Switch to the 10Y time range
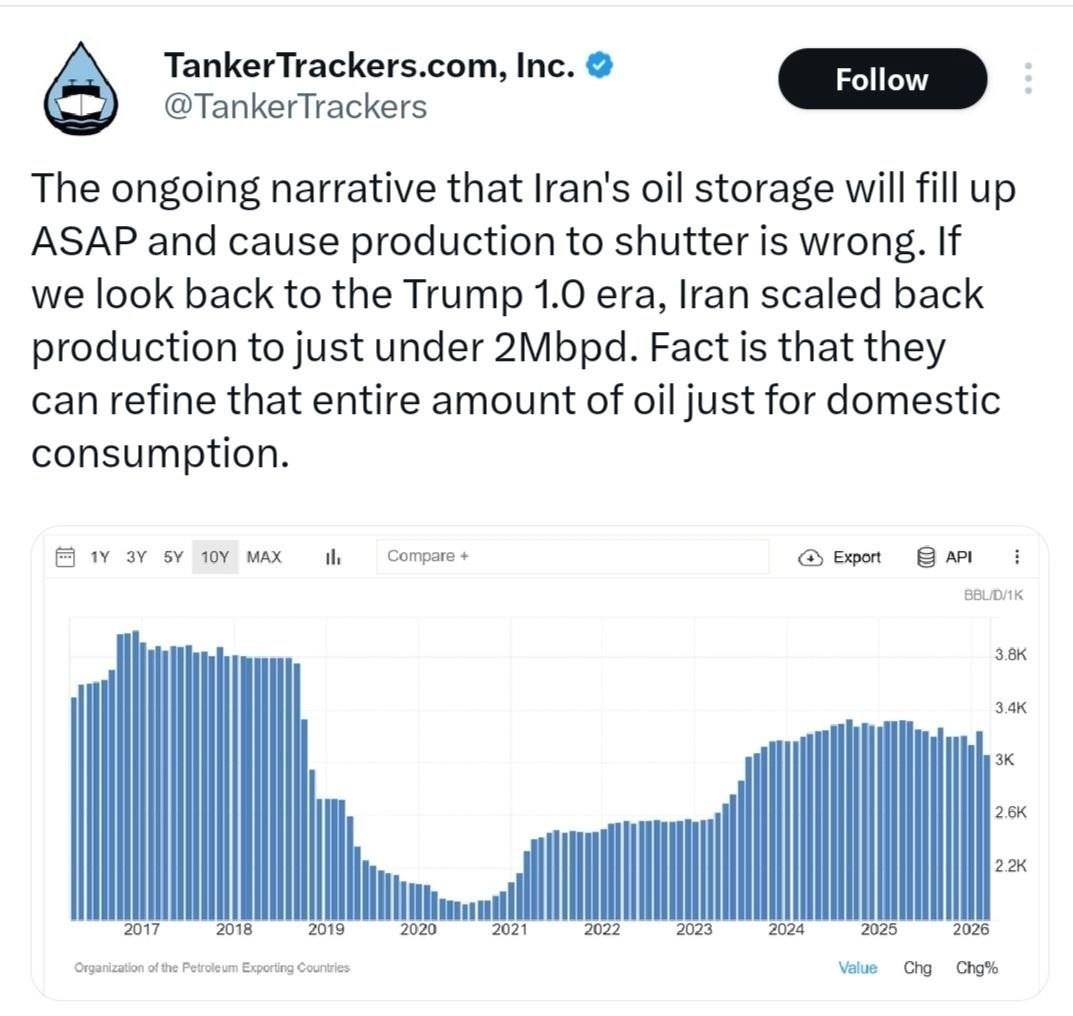The width and height of the screenshot is (1073, 1016). pyautogui.click(x=215, y=557)
